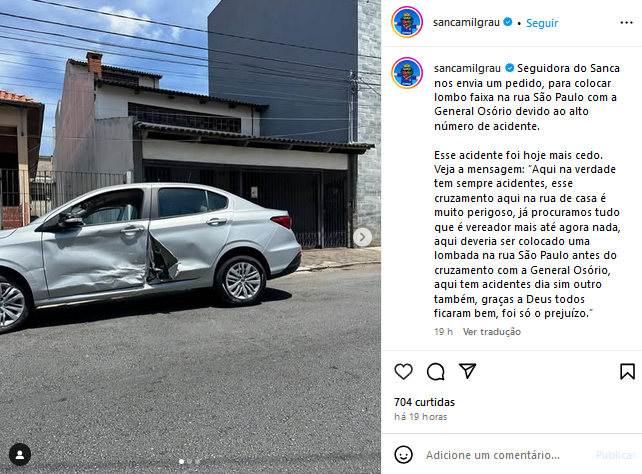The width and height of the screenshot is (642, 474).
Task: Translate caption with Ver tradução
Action: pos(491,332)
